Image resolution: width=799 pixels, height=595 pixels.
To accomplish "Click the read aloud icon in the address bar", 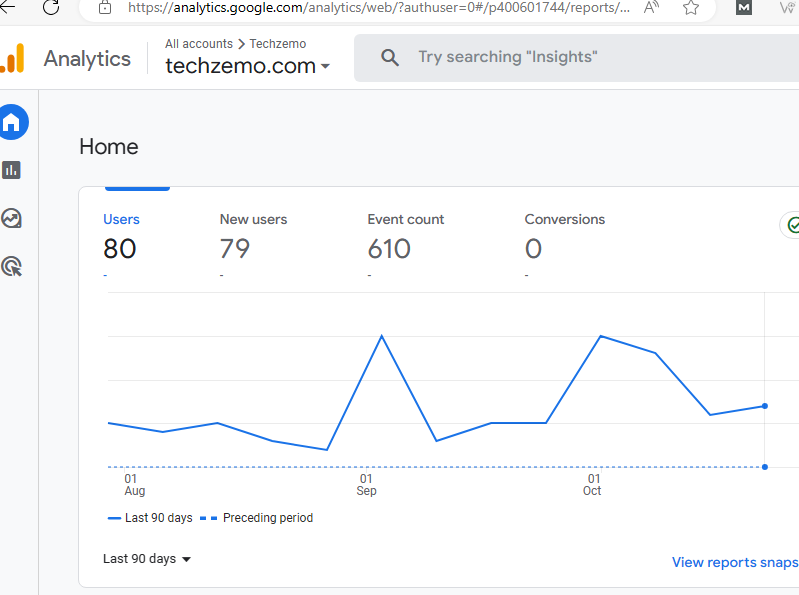I will click(x=651, y=8).
